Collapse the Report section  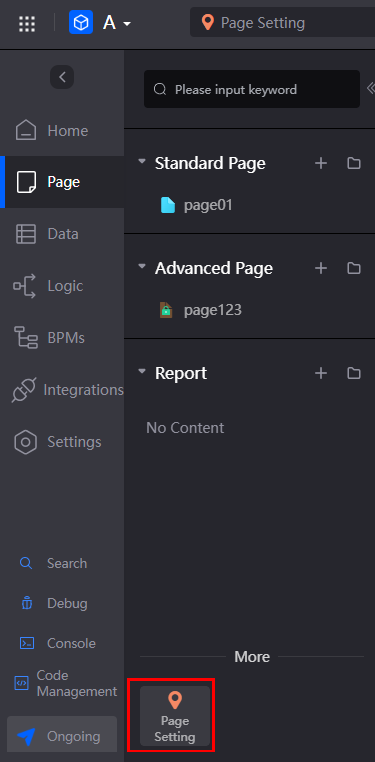pos(142,371)
